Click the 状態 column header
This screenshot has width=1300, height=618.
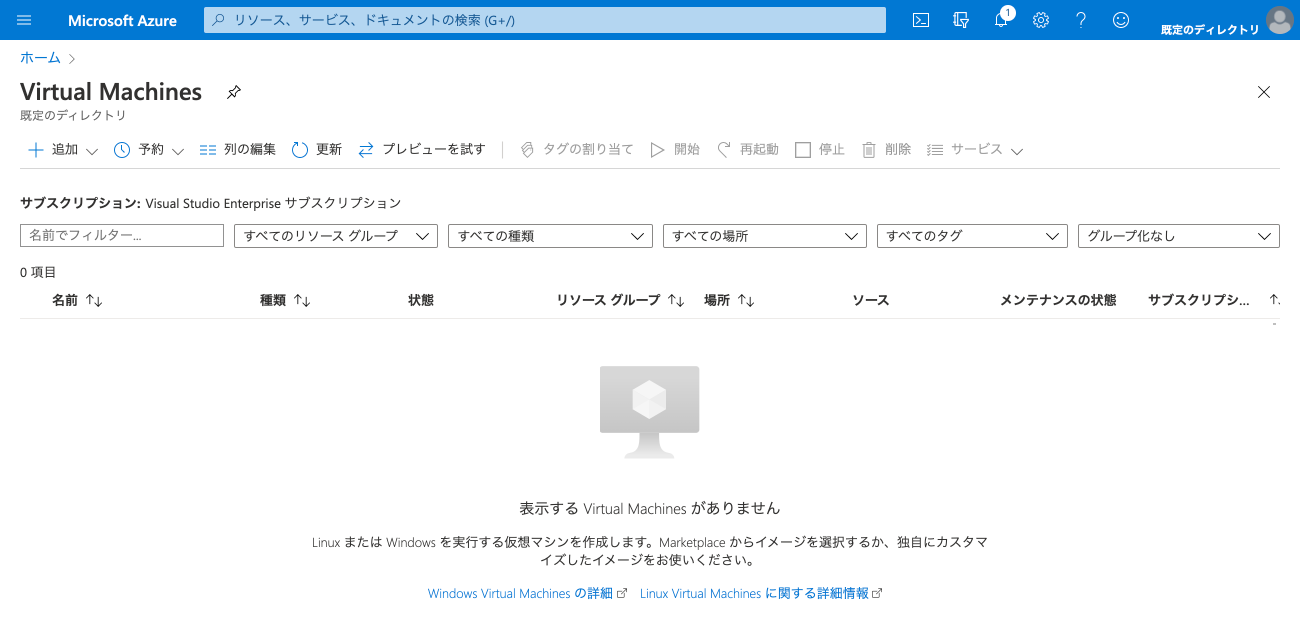[421, 300]
